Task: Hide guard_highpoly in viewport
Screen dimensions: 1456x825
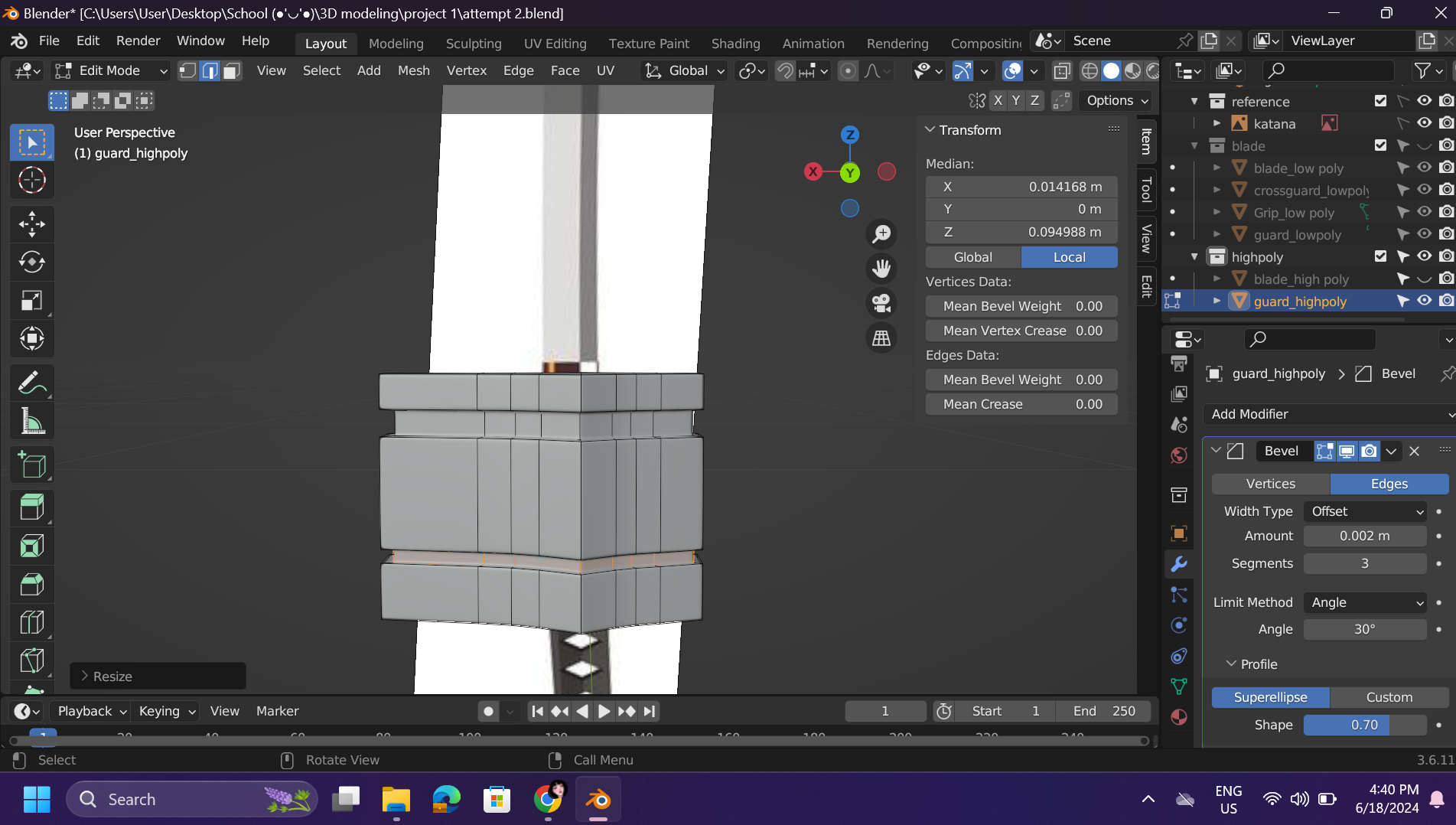Action: click(x=1424, y=301)
